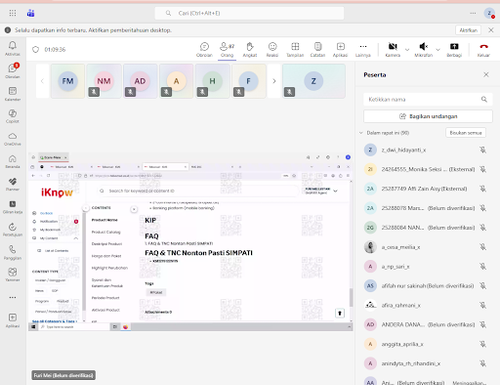Click mic icon for afira_rahmani_x
Viewport: 500px width, 385px height.
click(483, 305)
